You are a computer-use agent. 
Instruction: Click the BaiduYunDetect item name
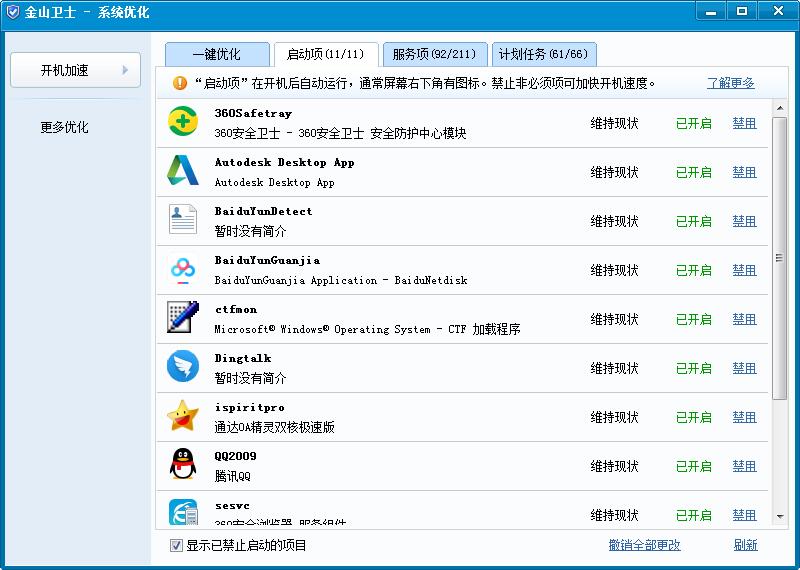coord(263,211)
